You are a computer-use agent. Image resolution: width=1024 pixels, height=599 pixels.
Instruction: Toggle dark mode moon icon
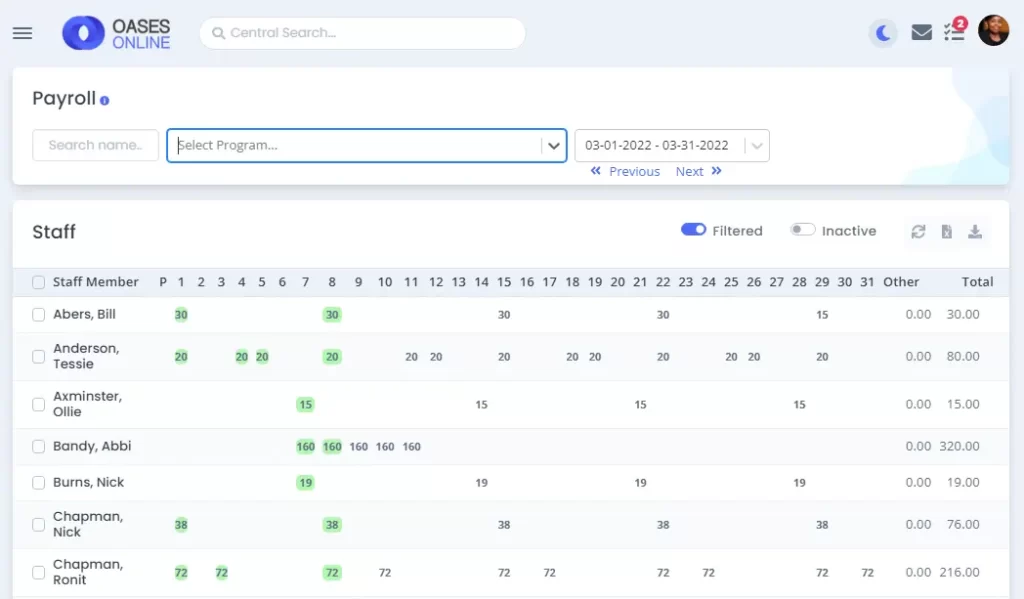click(x=883, y=33)
